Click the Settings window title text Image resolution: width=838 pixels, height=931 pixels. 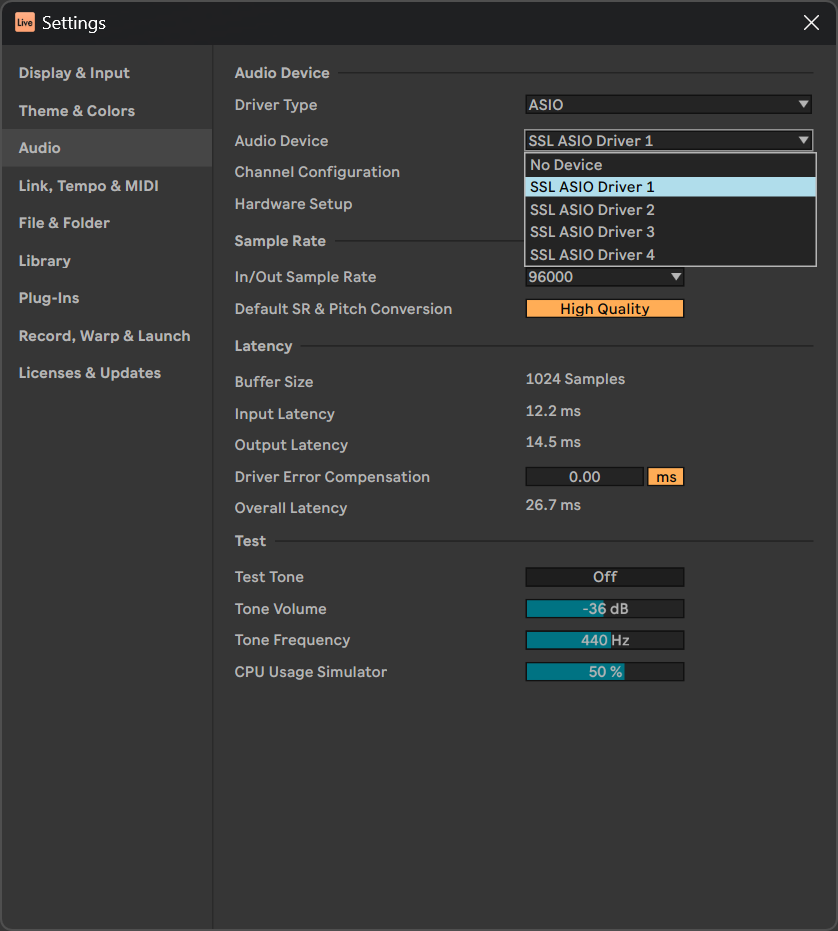click(x=74, y=23)
